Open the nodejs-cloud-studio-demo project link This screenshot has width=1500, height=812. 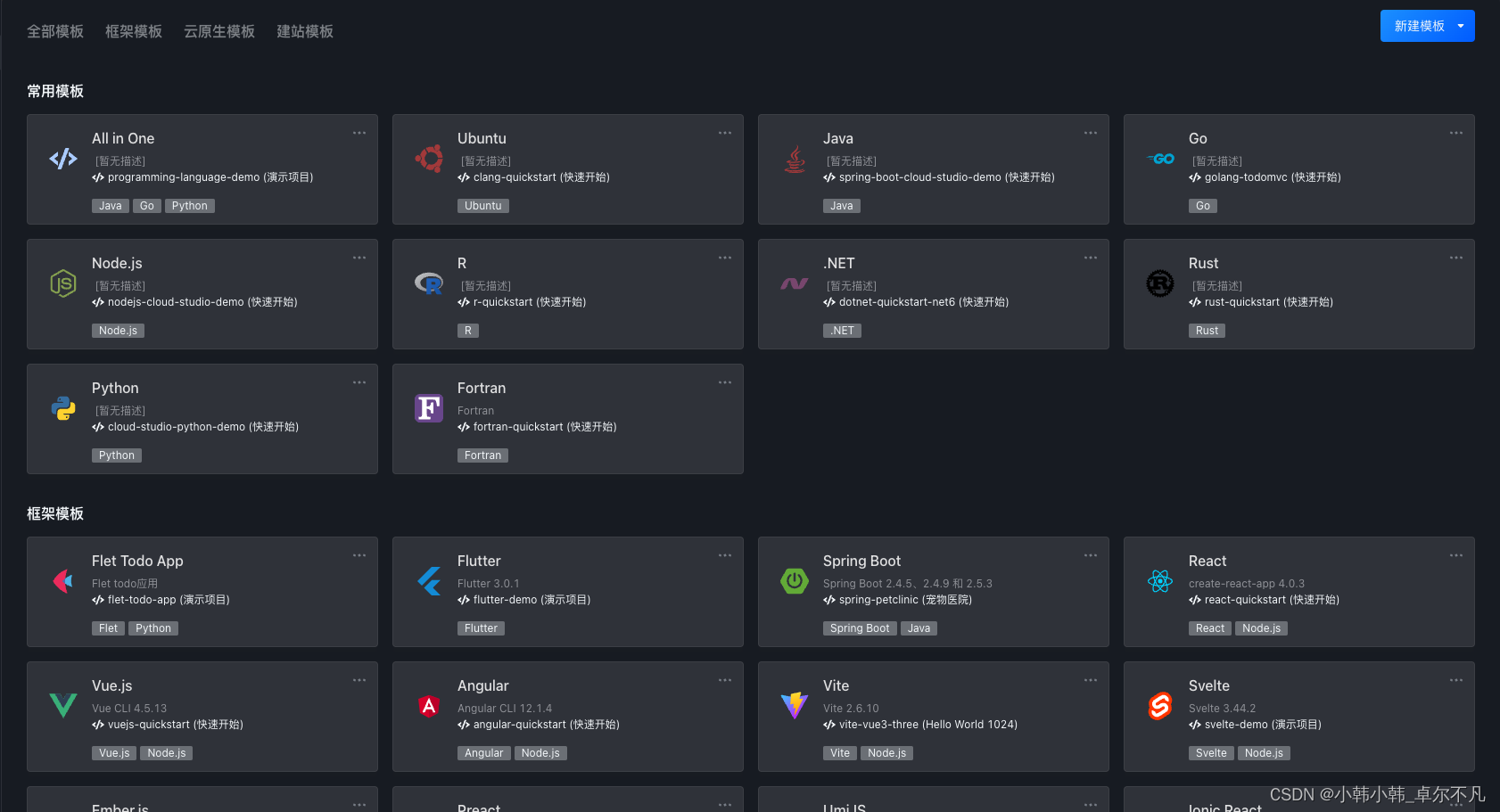click(x=194, y=302)
